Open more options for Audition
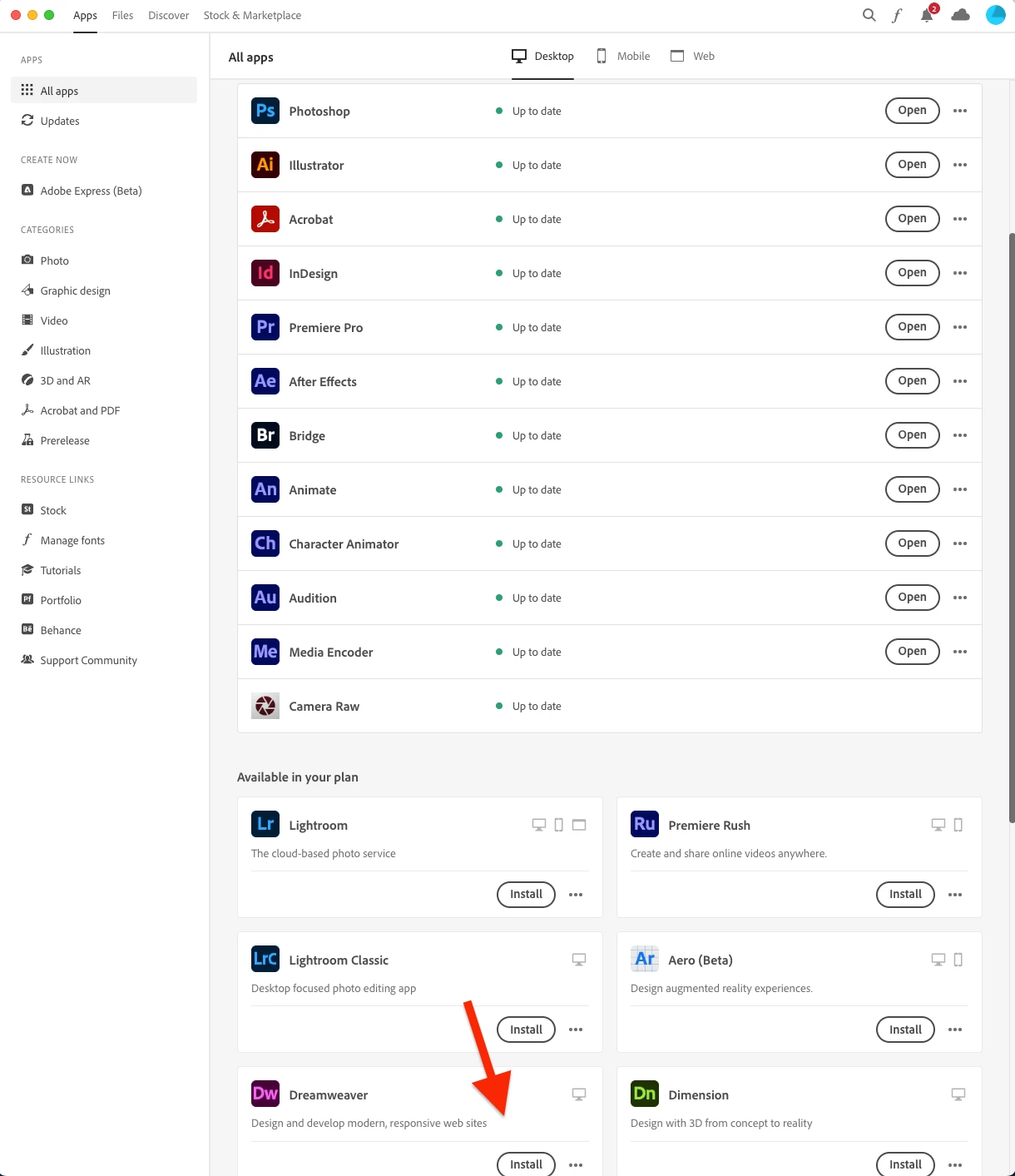Viewport: 1015px width, 1176px height. (960, 598)
